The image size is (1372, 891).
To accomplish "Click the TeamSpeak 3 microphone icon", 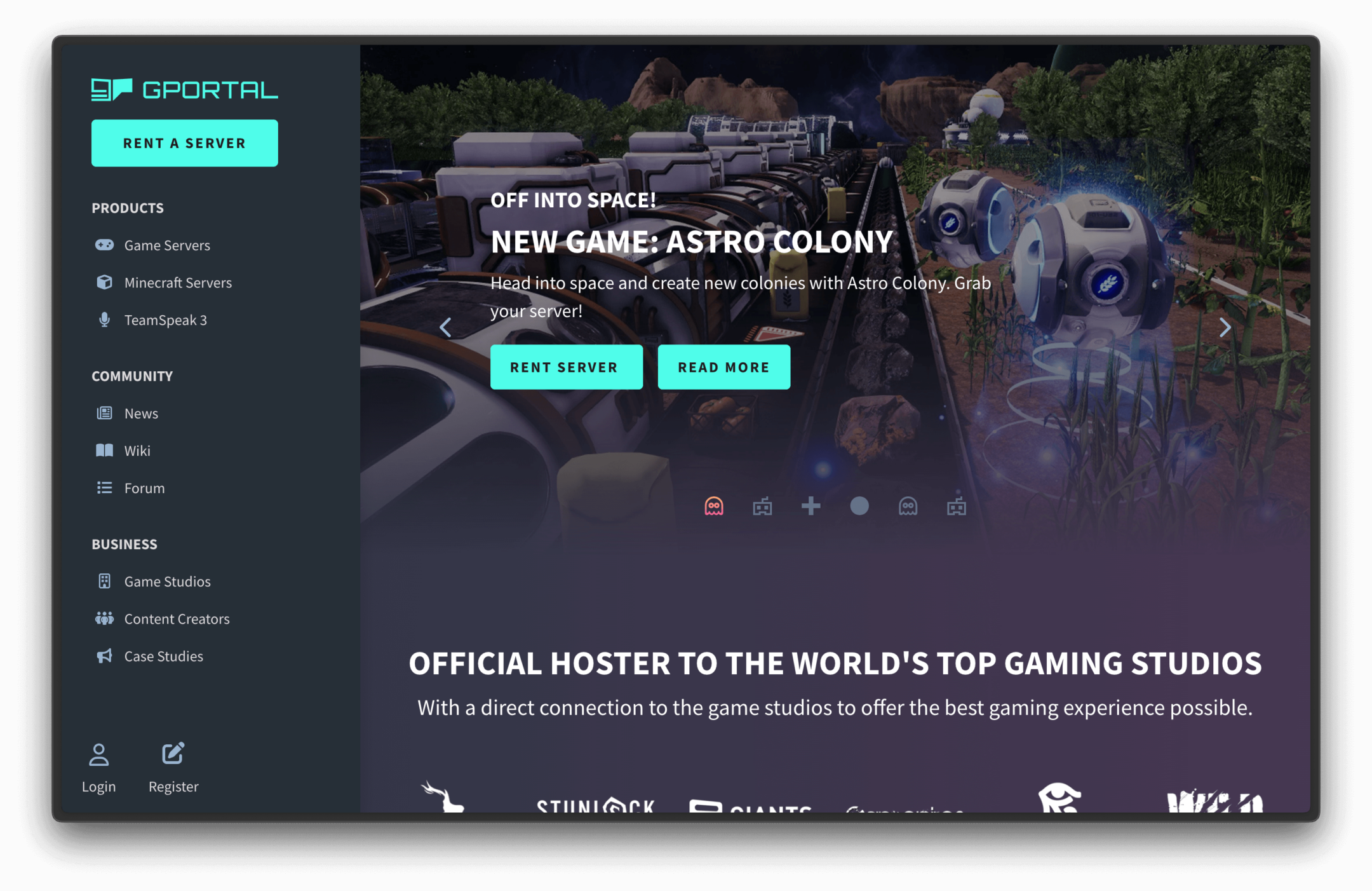I will pyautogui.click(x=104, y=320).
